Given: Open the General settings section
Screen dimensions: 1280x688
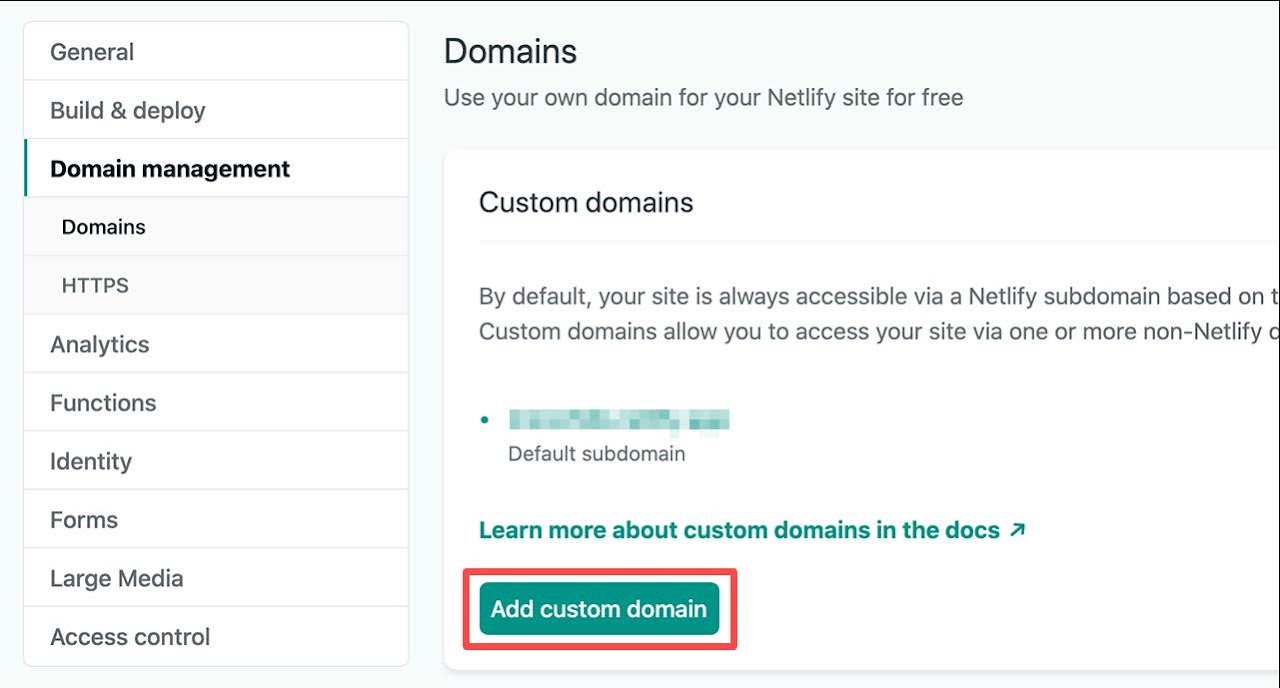Looking at the screenshot, I should pyautogui.click(x=216, y=52).
